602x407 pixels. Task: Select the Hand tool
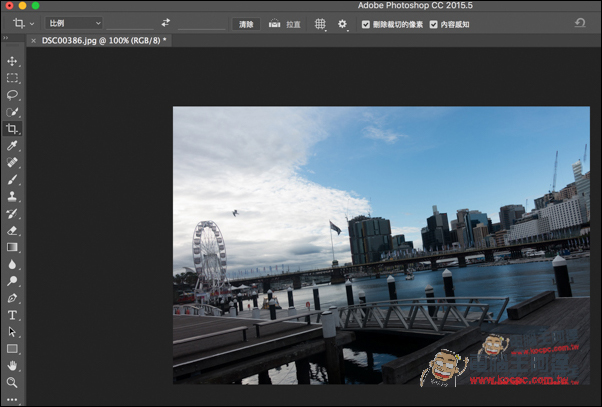tap(12, 366)
